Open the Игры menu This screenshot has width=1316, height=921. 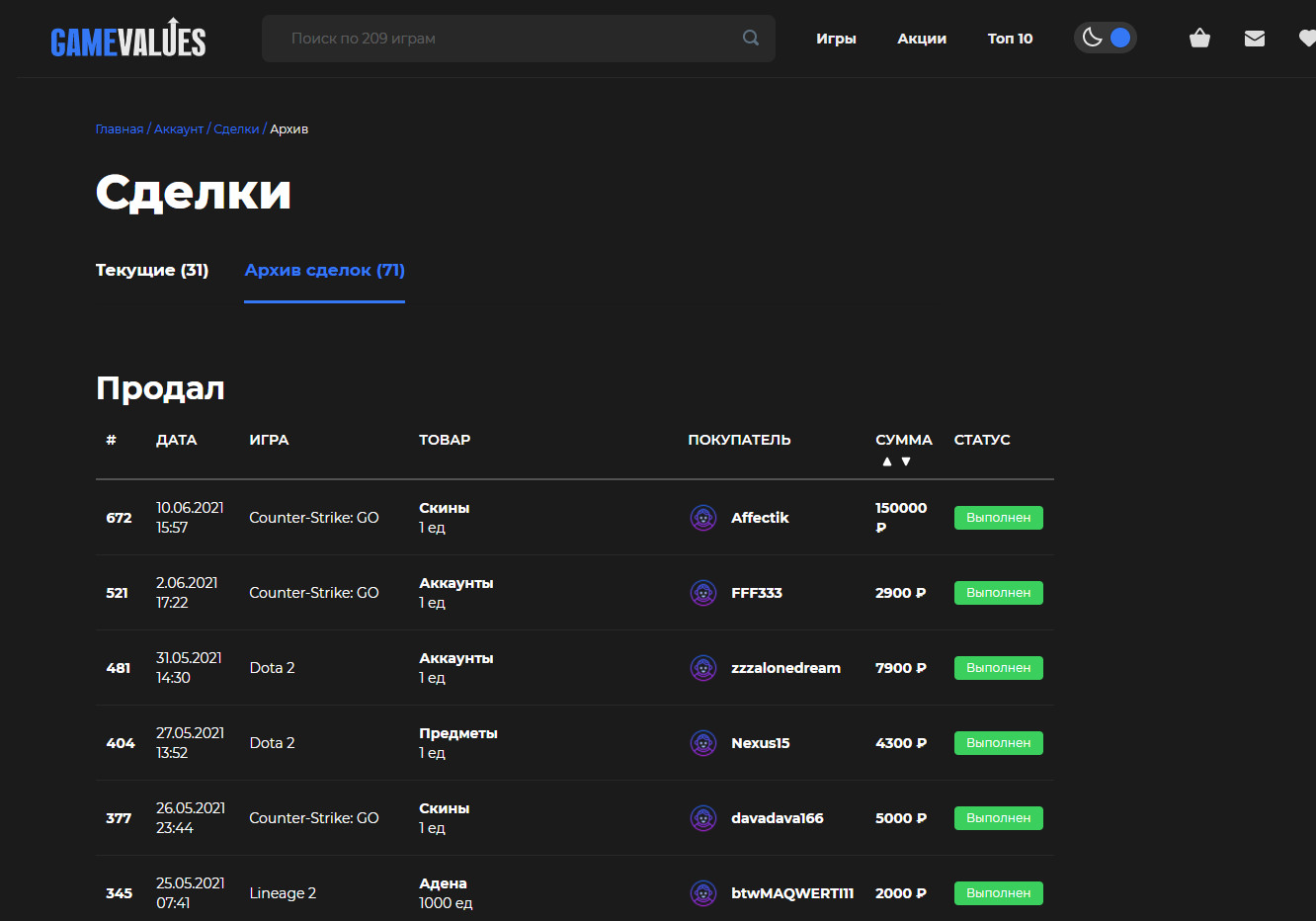pyautogui.click(x=836, y=39)
